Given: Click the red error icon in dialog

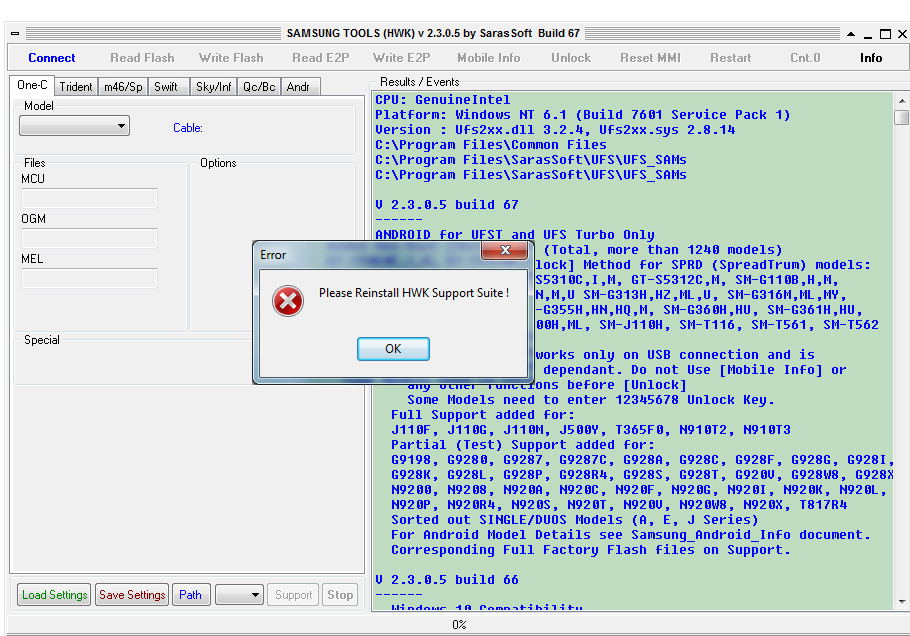Looking at the screenshot, I should click(x=288, y=301).
